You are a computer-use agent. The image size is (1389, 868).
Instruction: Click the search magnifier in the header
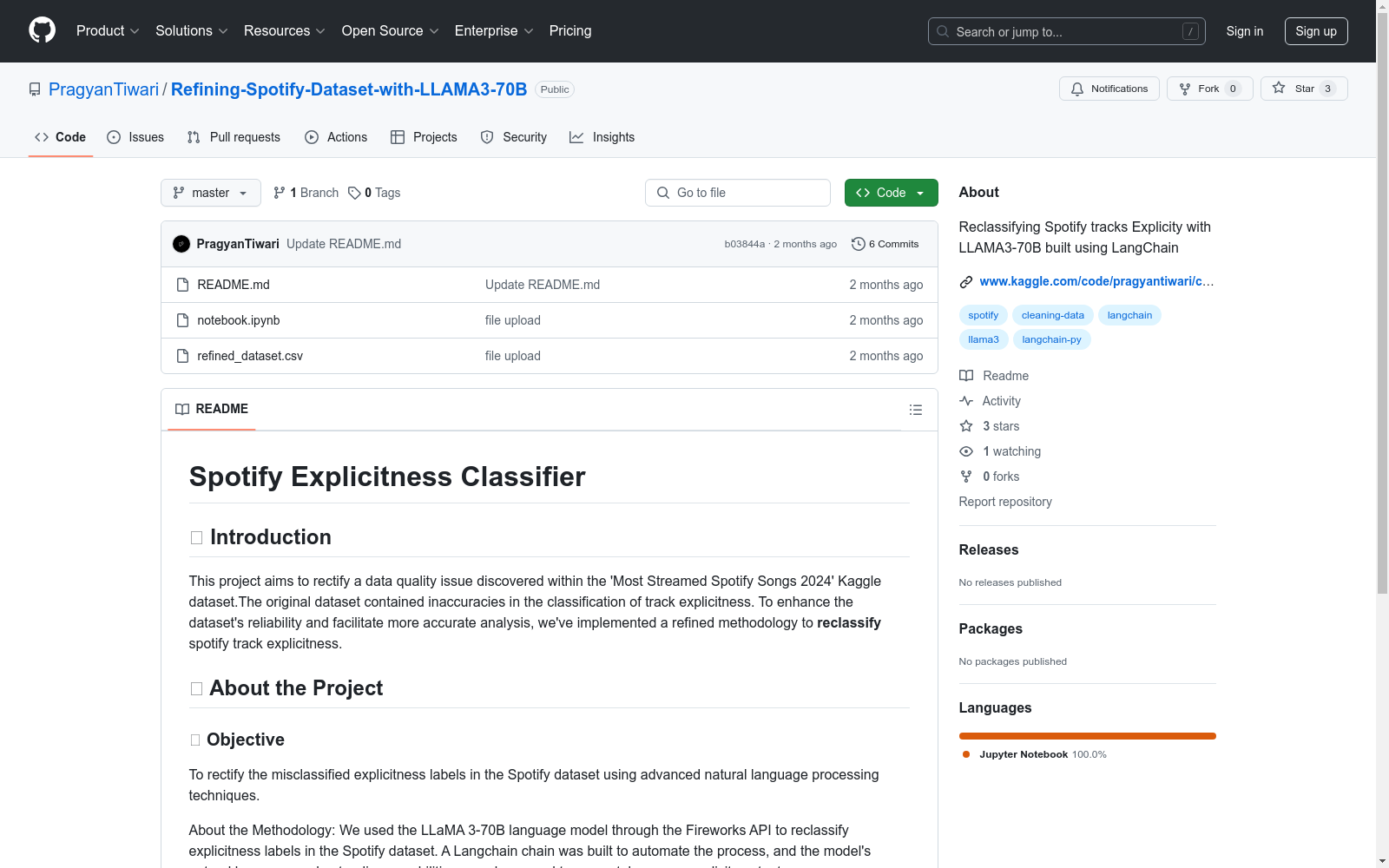[943, 31]
